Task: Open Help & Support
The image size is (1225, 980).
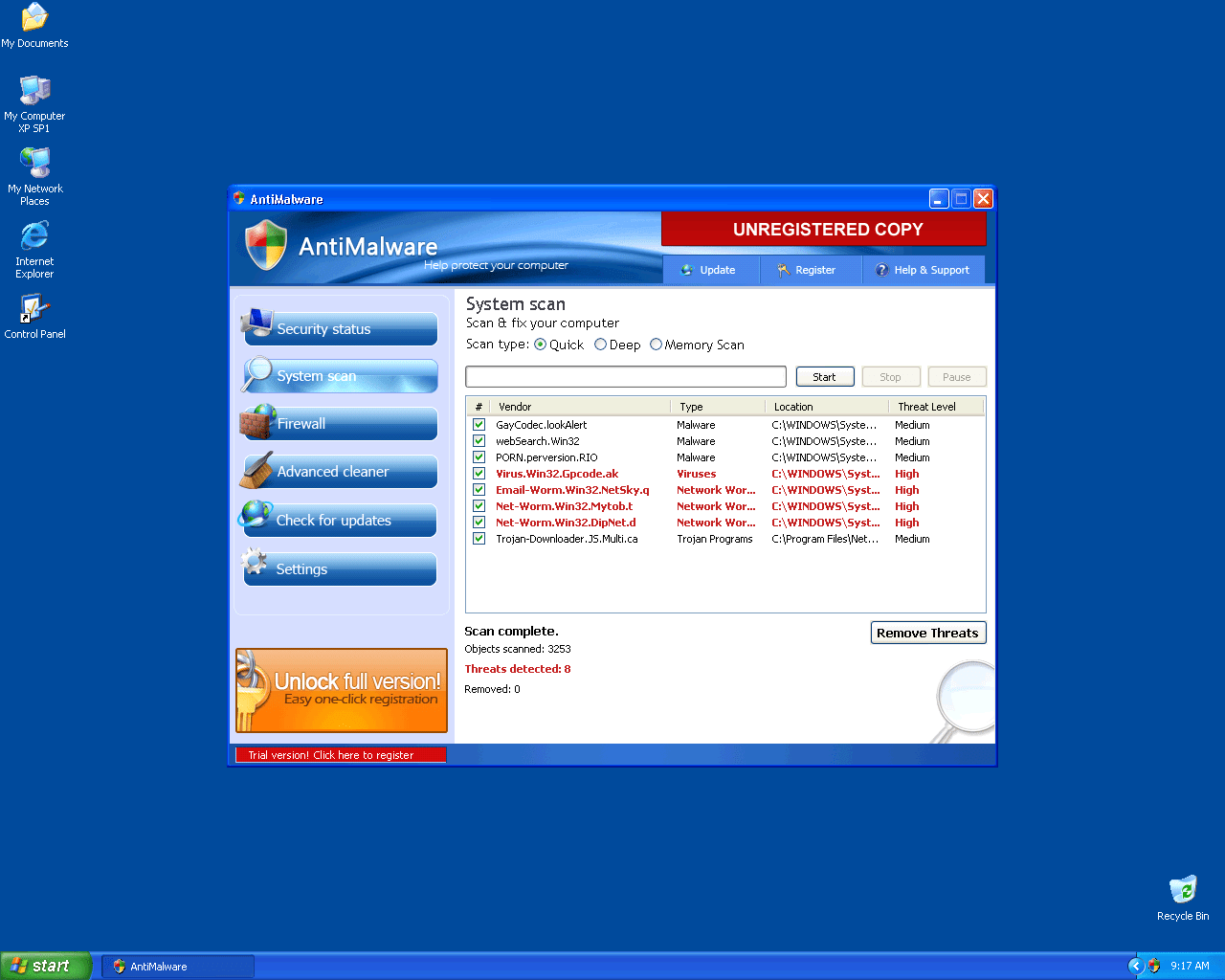Action: point(924,269)
